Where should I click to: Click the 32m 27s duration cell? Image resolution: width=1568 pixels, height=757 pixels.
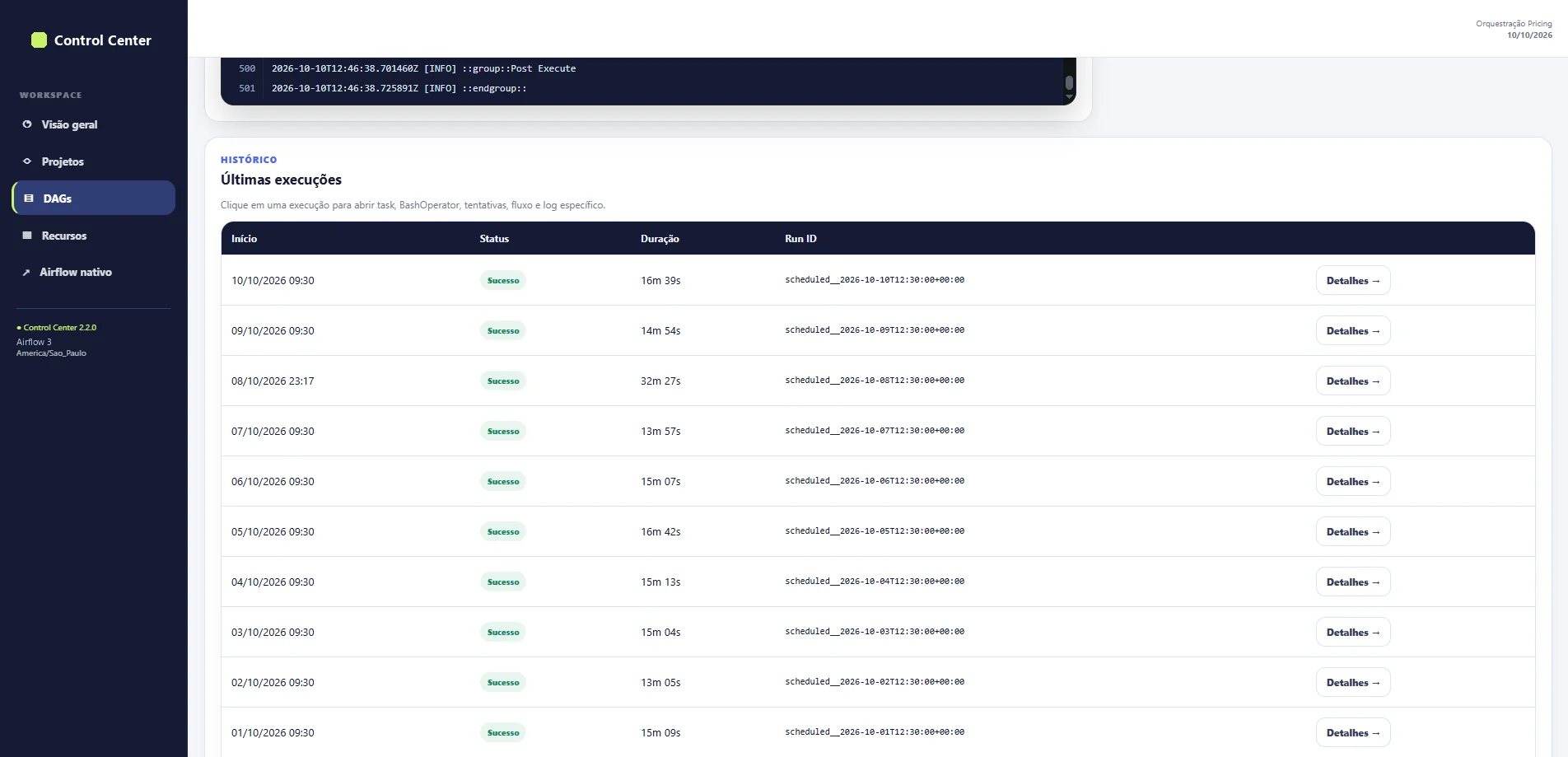click(x=660, y=381)
